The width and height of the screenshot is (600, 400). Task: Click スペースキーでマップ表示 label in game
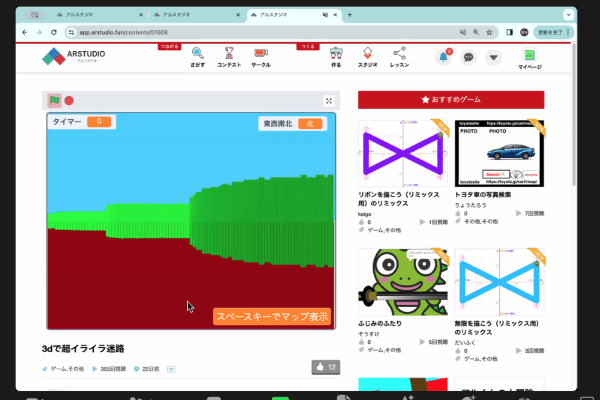[272, 317]
